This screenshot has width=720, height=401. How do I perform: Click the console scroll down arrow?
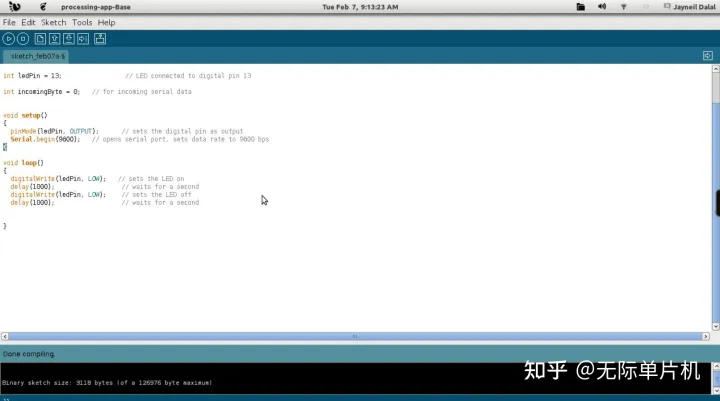pos(716,391)
